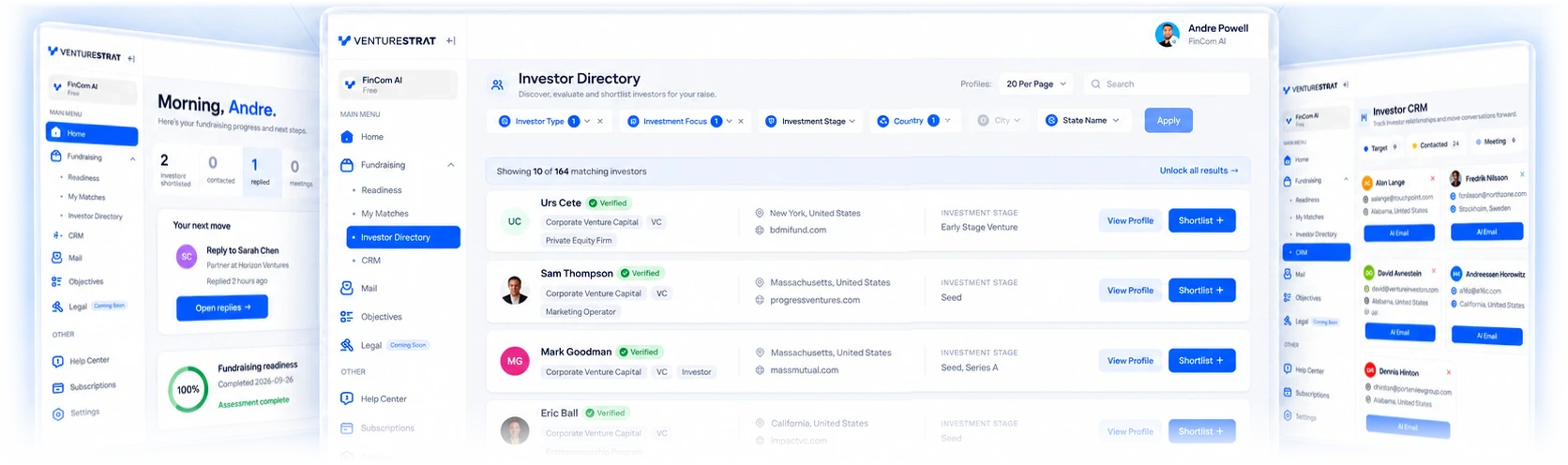The image size is (1568, 465).
Task: Click the Fundraising icon in center sidebar
Action: point(347,165)
